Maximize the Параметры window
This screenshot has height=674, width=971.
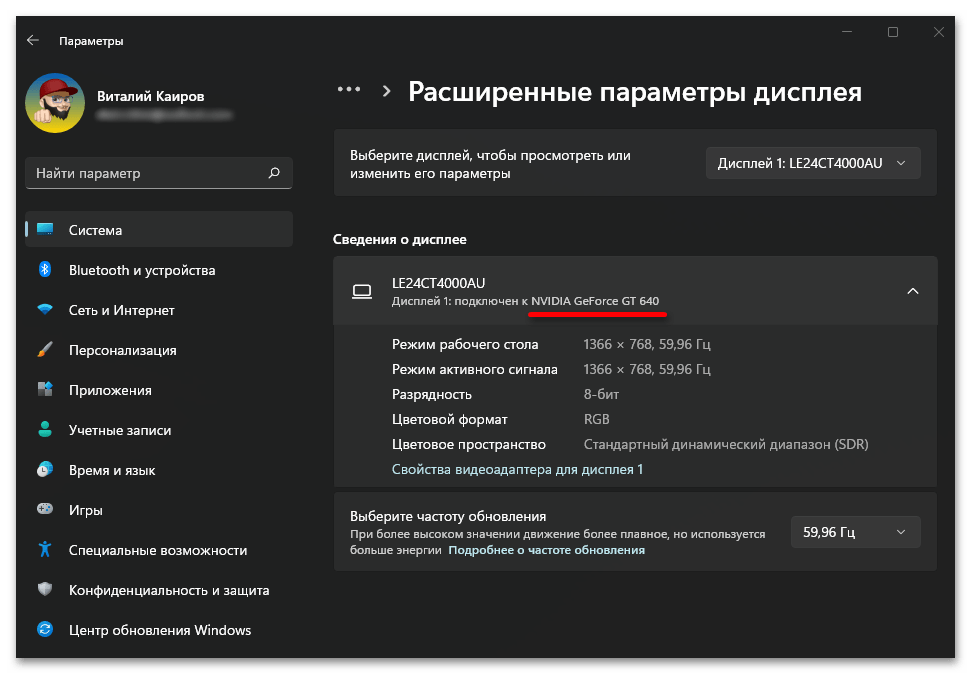(x=892, y=32)
